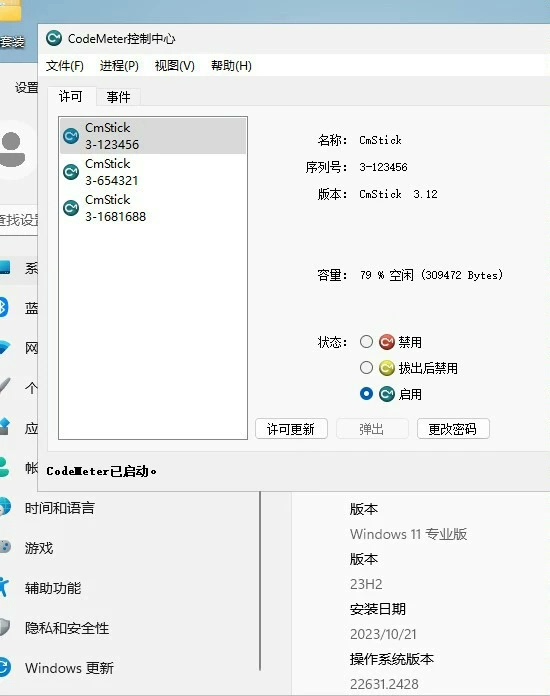Click the red 禁用 status icon
The height and width of the screenshot is (696, 550).
pyautogui.click(x=387, y=342)
